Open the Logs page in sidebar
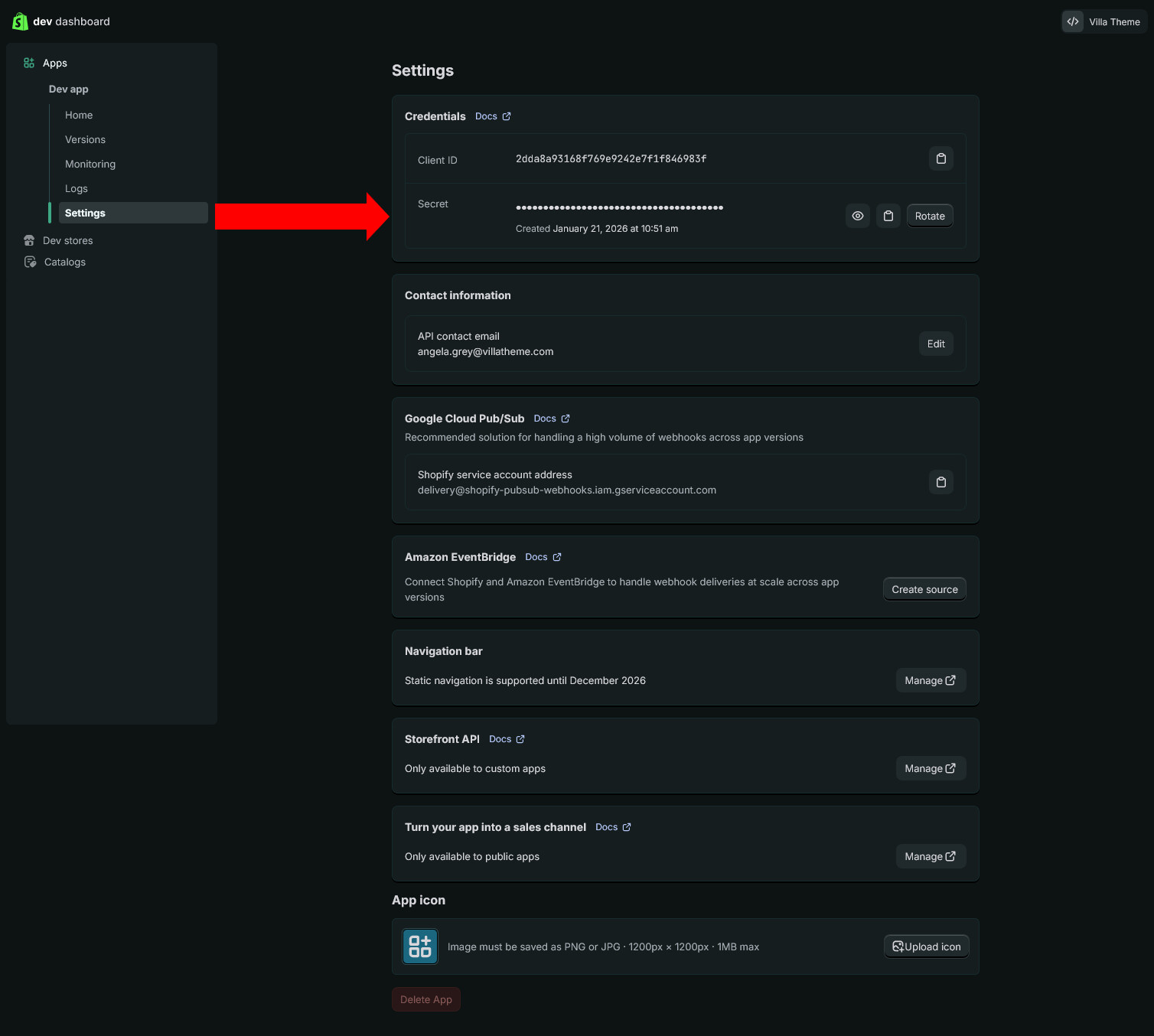Screen dimensions: 1154x1036 (77, 188)
